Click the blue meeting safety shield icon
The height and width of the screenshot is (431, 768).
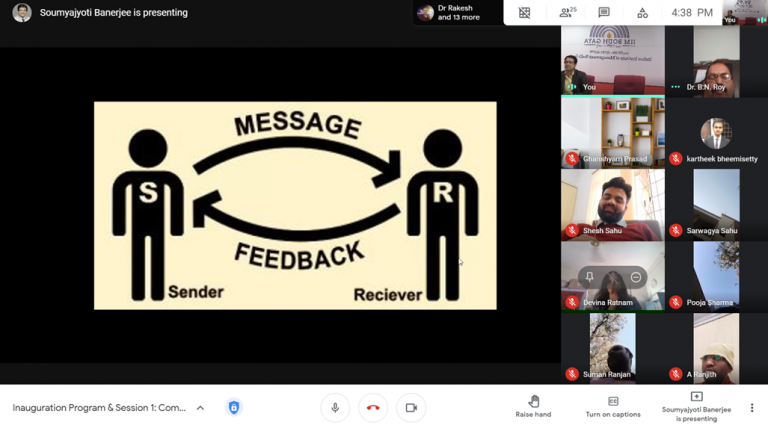(x=234, y=408)
